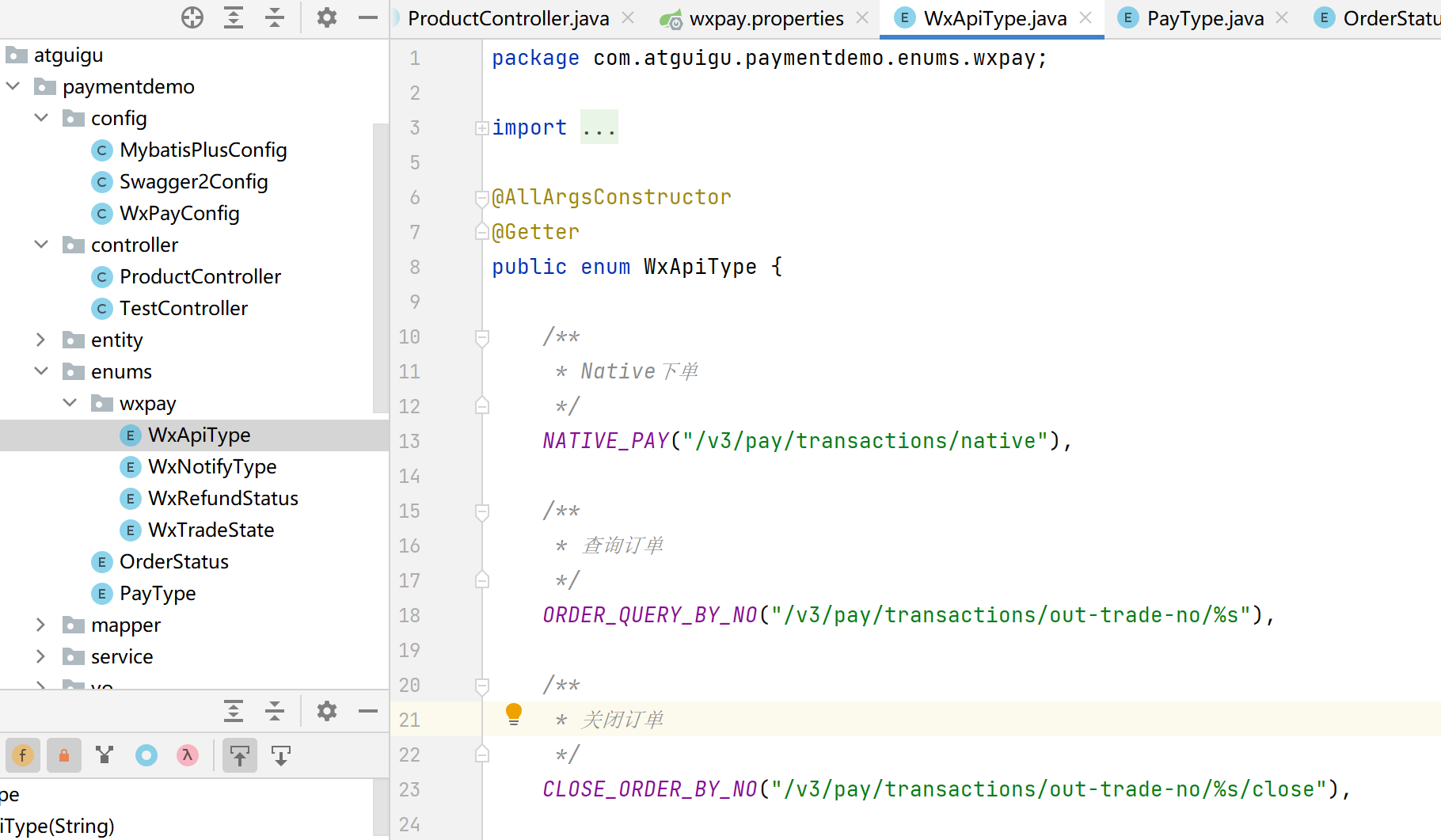The width and height of the screenshot is (1441, 840).
Task: Collapse the controller folder
Action: point(42,244)
